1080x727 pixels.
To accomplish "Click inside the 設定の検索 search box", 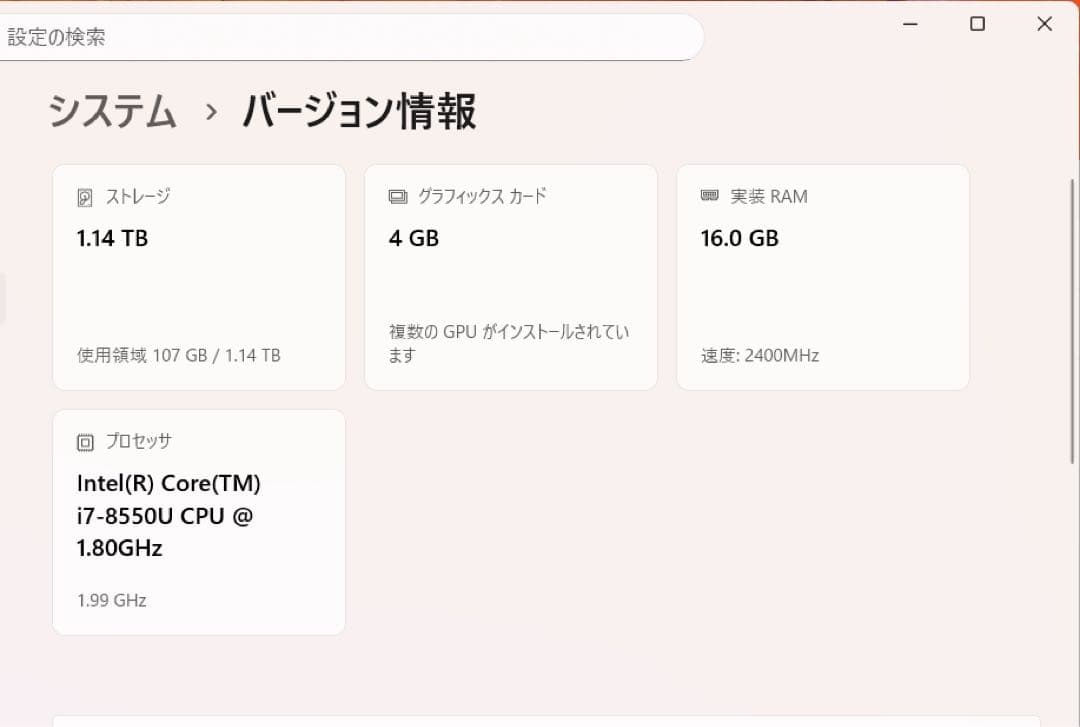I will pos(350,36).
